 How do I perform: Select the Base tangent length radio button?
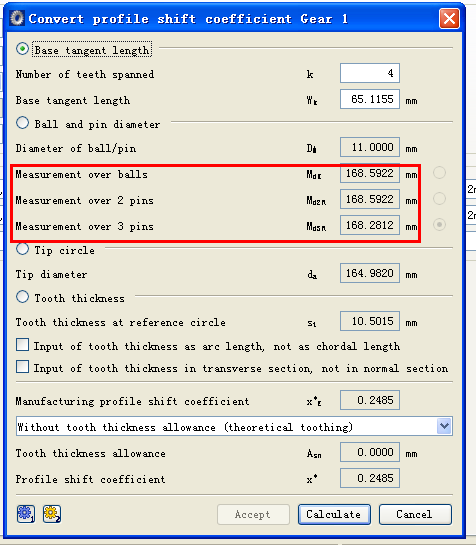22,49
